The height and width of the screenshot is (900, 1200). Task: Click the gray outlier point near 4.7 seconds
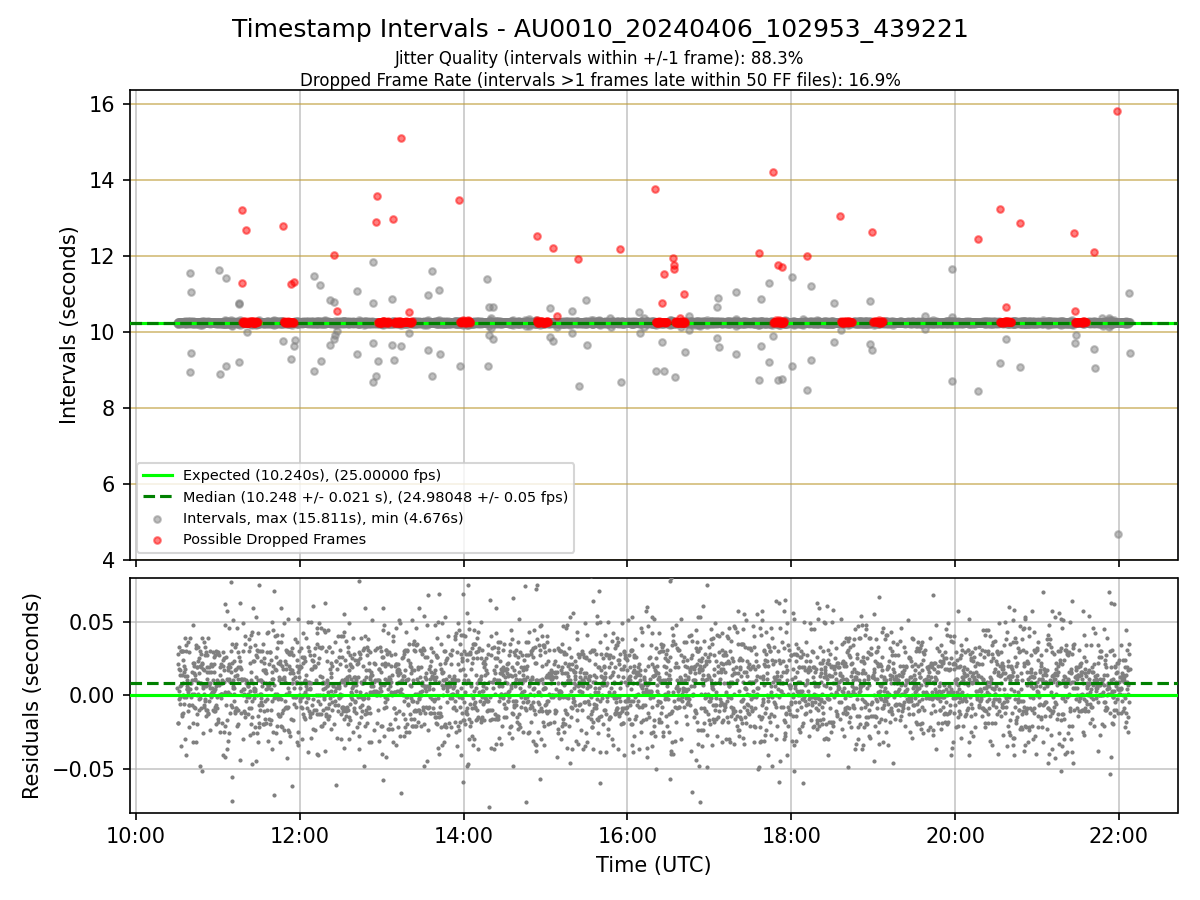pyautogui.click(x=1118, y=534)
